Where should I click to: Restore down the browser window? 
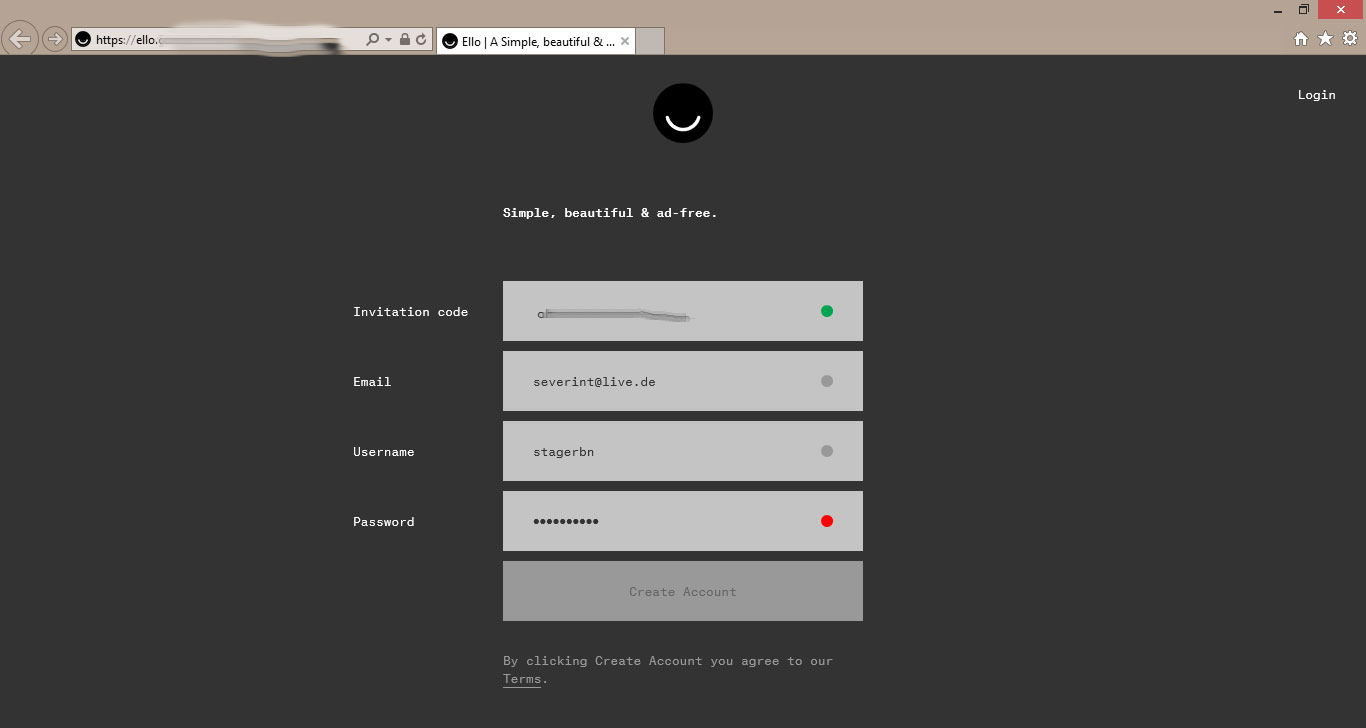[1304, 10]
